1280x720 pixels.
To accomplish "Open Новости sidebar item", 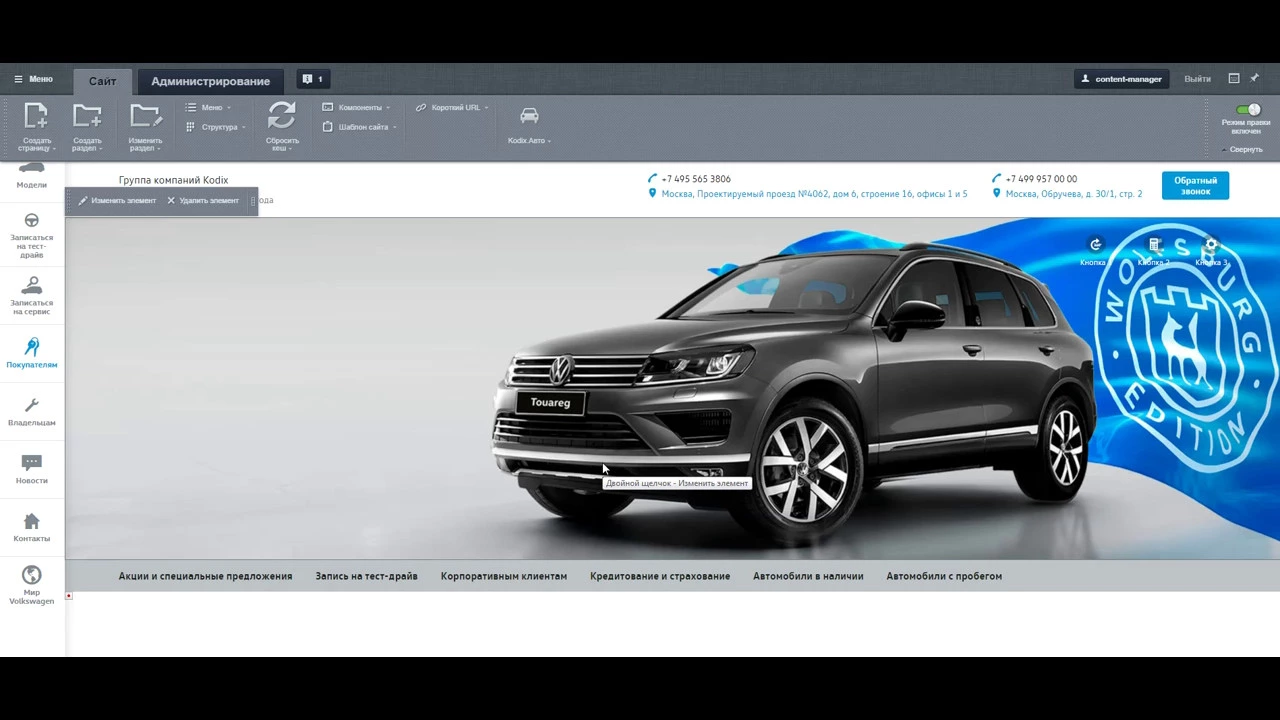I will [31, 470].
